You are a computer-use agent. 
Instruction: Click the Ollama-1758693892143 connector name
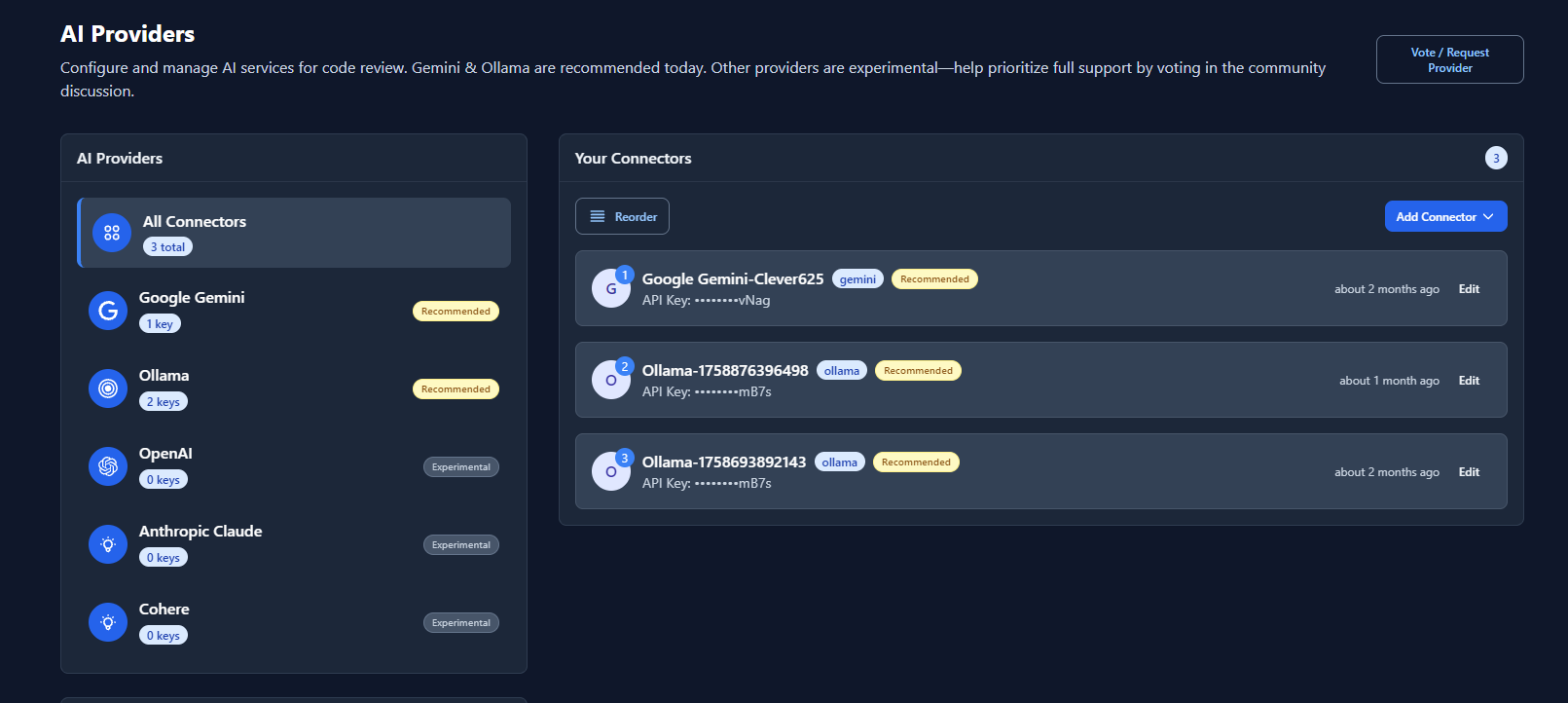tap(724, 462)
